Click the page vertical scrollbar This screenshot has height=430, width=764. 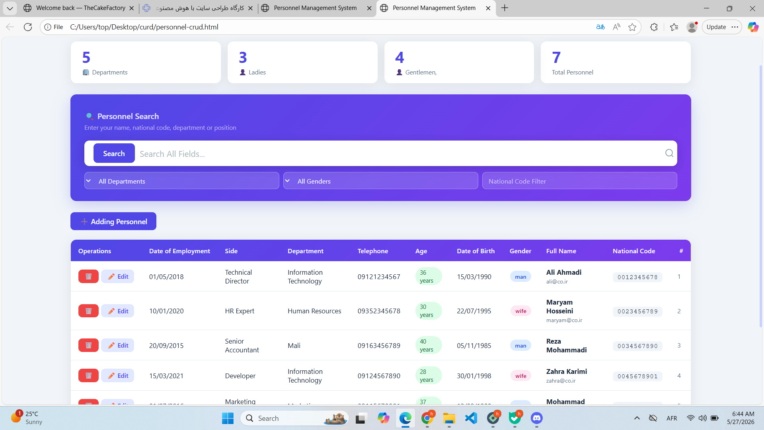[x=761, y=195]
